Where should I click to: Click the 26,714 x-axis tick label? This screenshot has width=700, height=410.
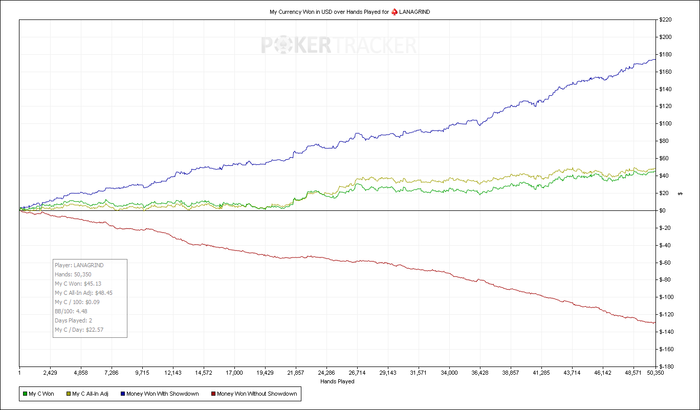tap(357, 372)
